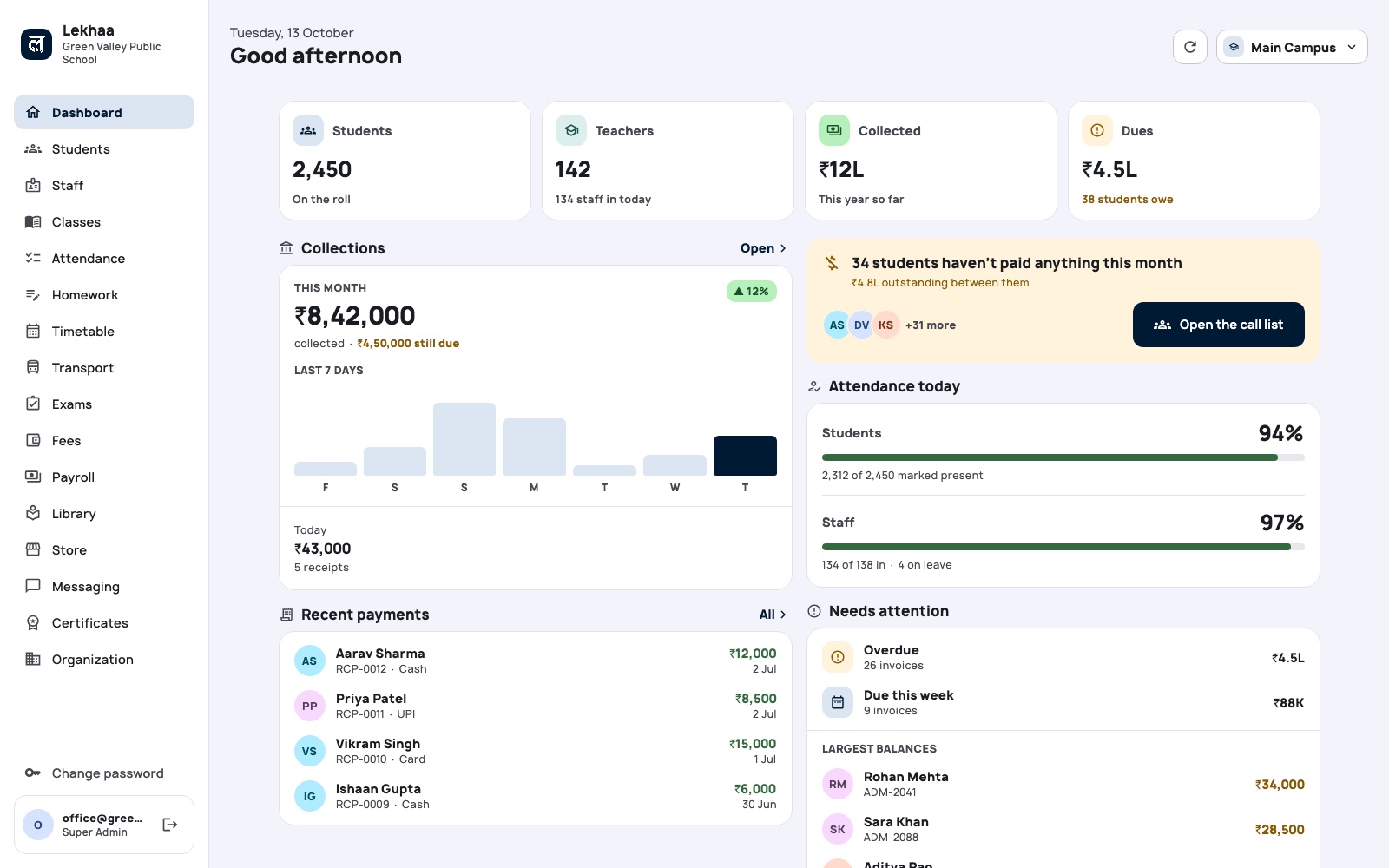Click the +31 more label
1389x868 pixels.
931,325
